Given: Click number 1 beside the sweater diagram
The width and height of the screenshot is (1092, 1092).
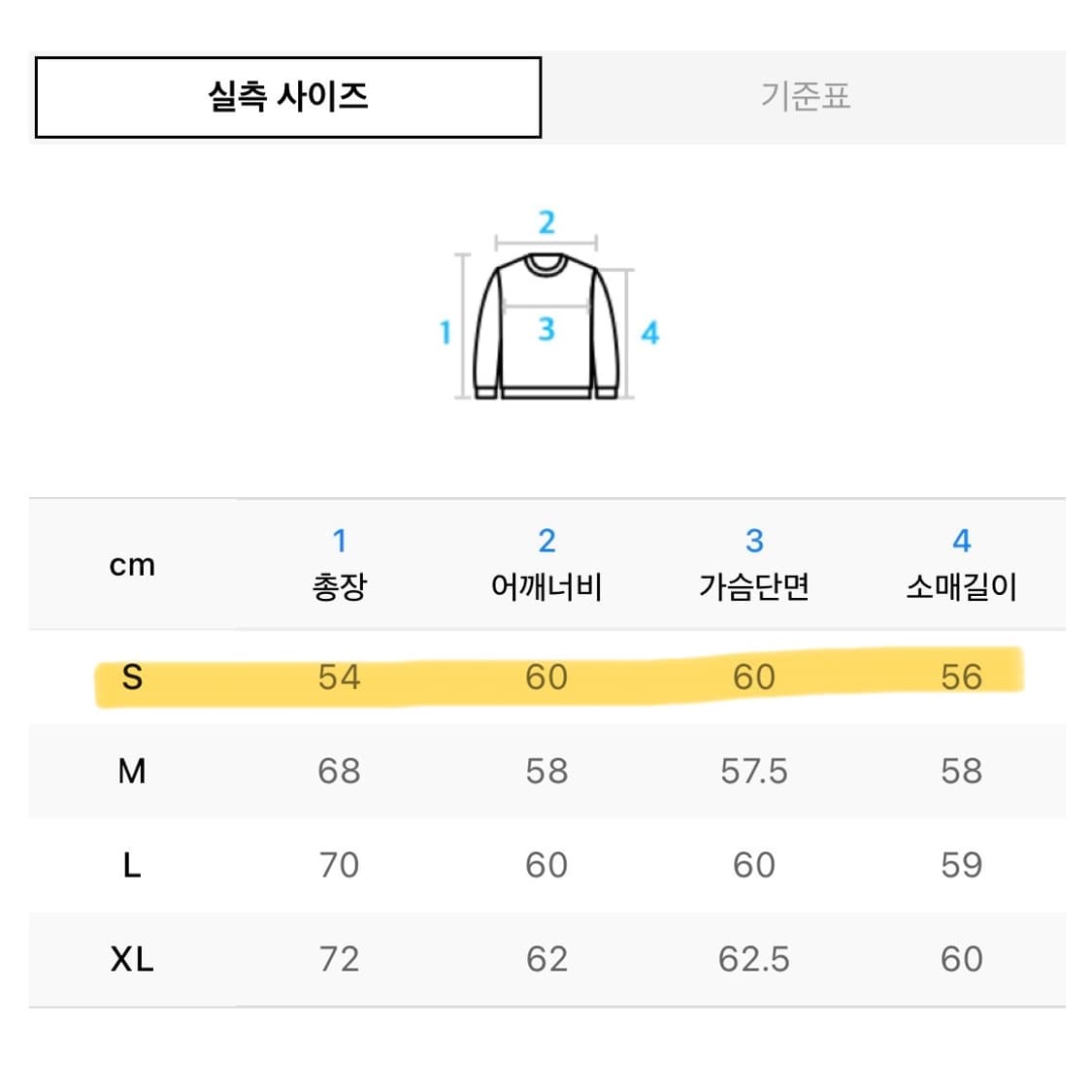Looking at the screenshot, I should [445, 333].
